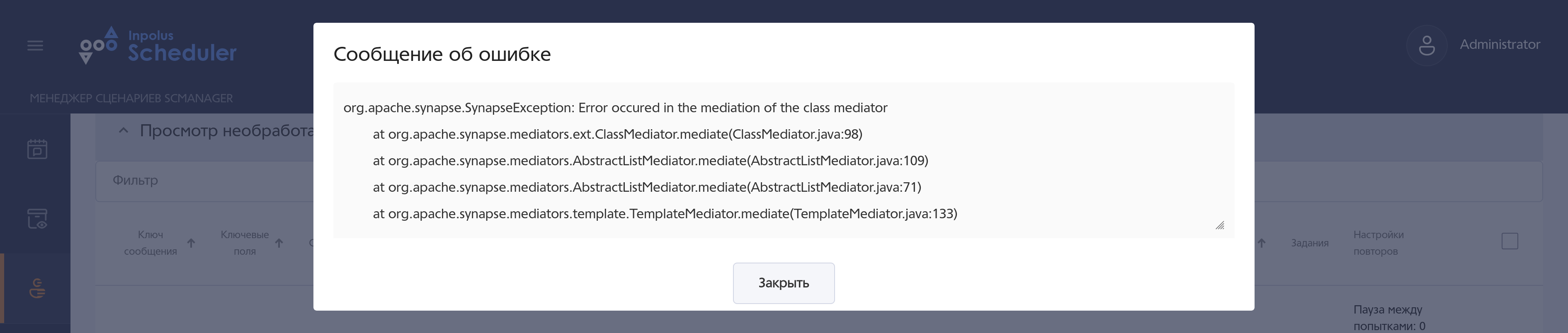The width and height of the screenshot is (1568, 333).
Task: Click Менеджер сценариев SCMANAGER breadcrumb
Action: (131, 99)
